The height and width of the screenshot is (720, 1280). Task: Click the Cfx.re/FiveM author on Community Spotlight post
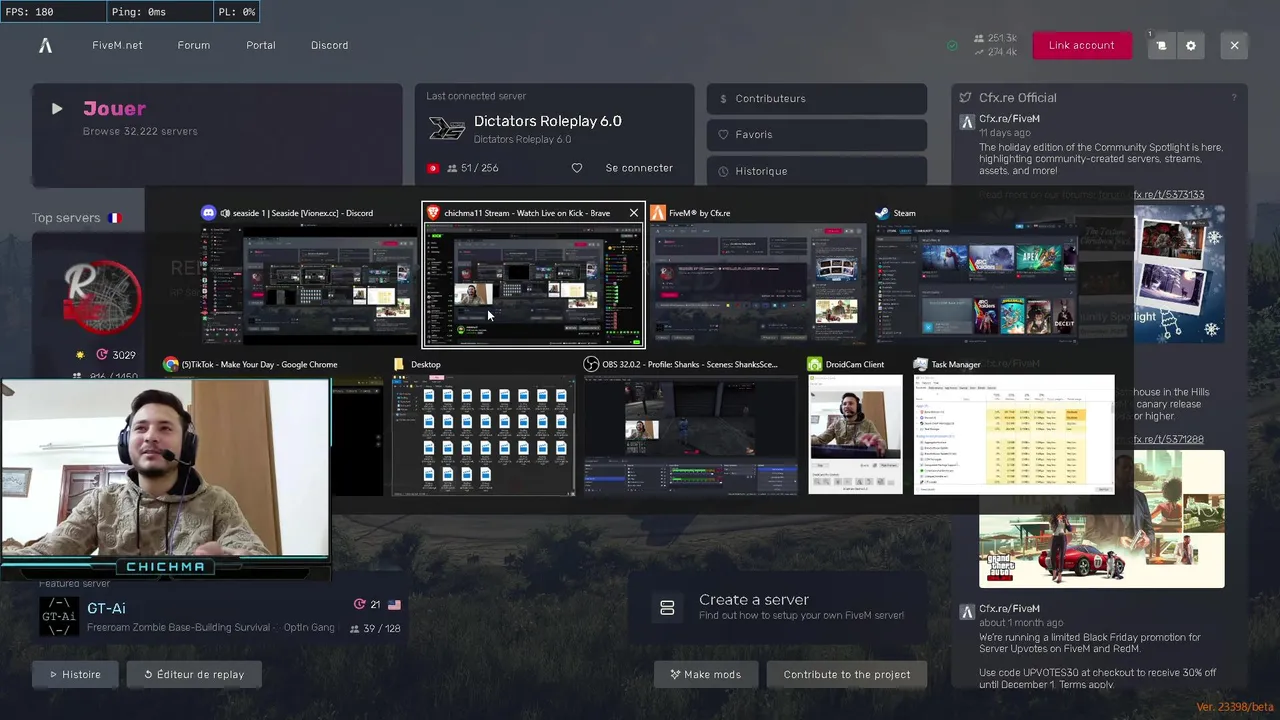[x=1009, y=119]
